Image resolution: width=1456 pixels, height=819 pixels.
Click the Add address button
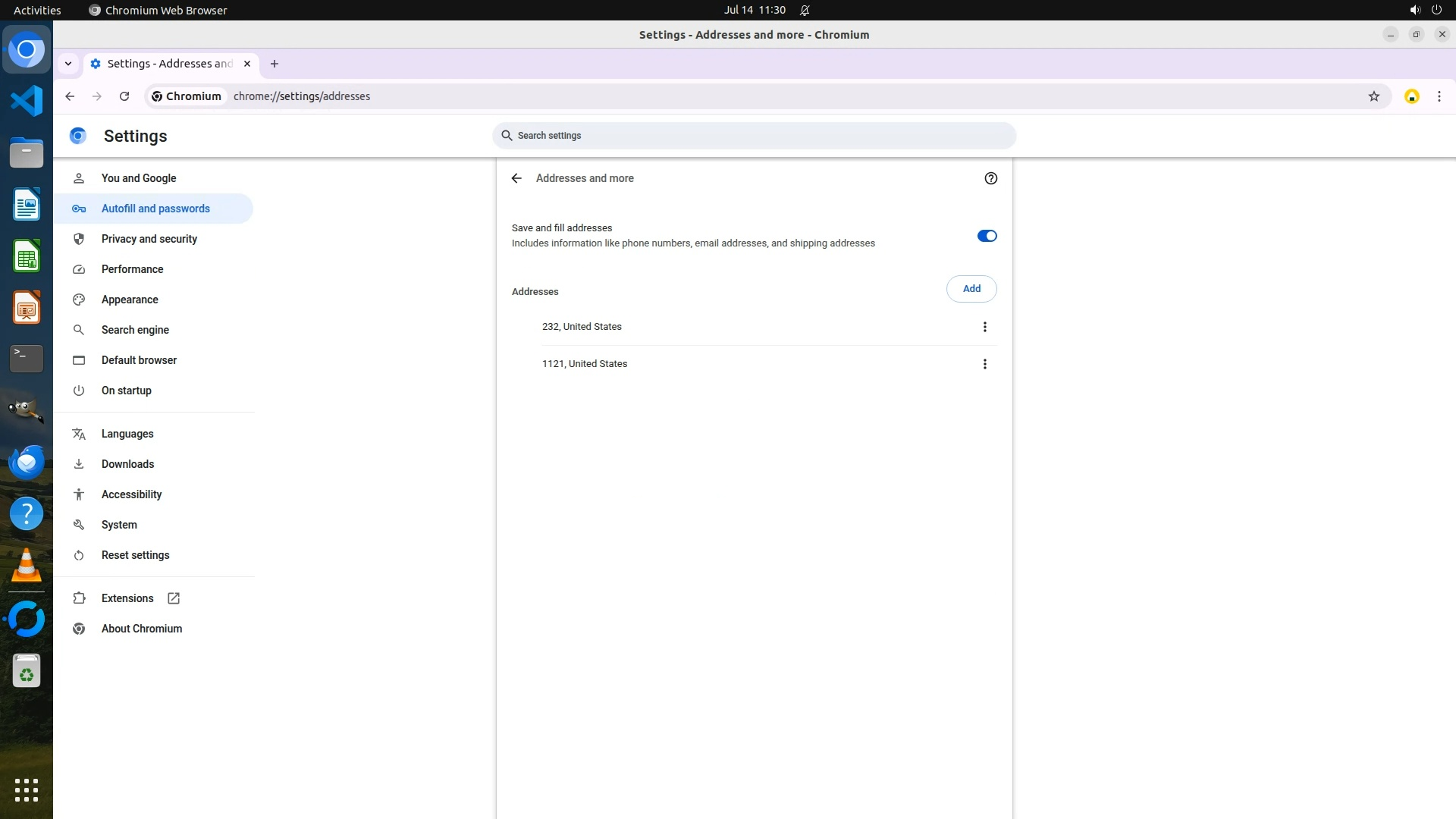point(971,289)
